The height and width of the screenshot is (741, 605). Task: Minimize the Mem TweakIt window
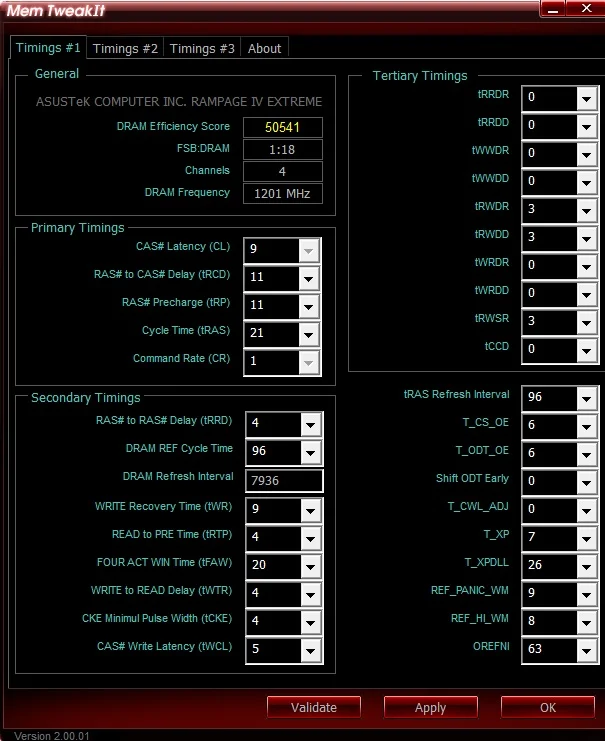click(553, 9)
